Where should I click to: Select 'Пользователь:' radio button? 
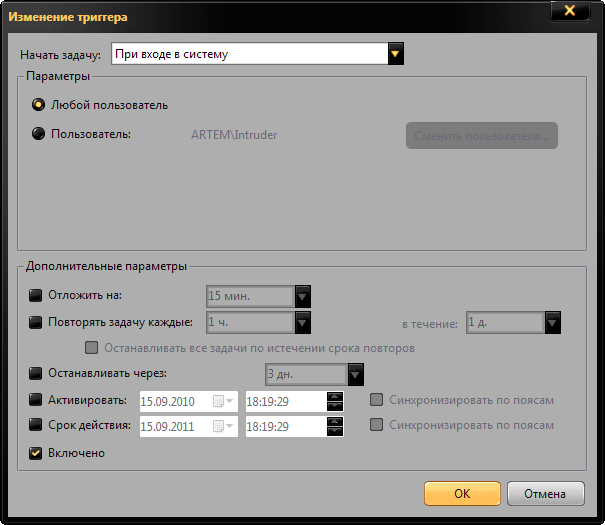(x=38, y=134)
